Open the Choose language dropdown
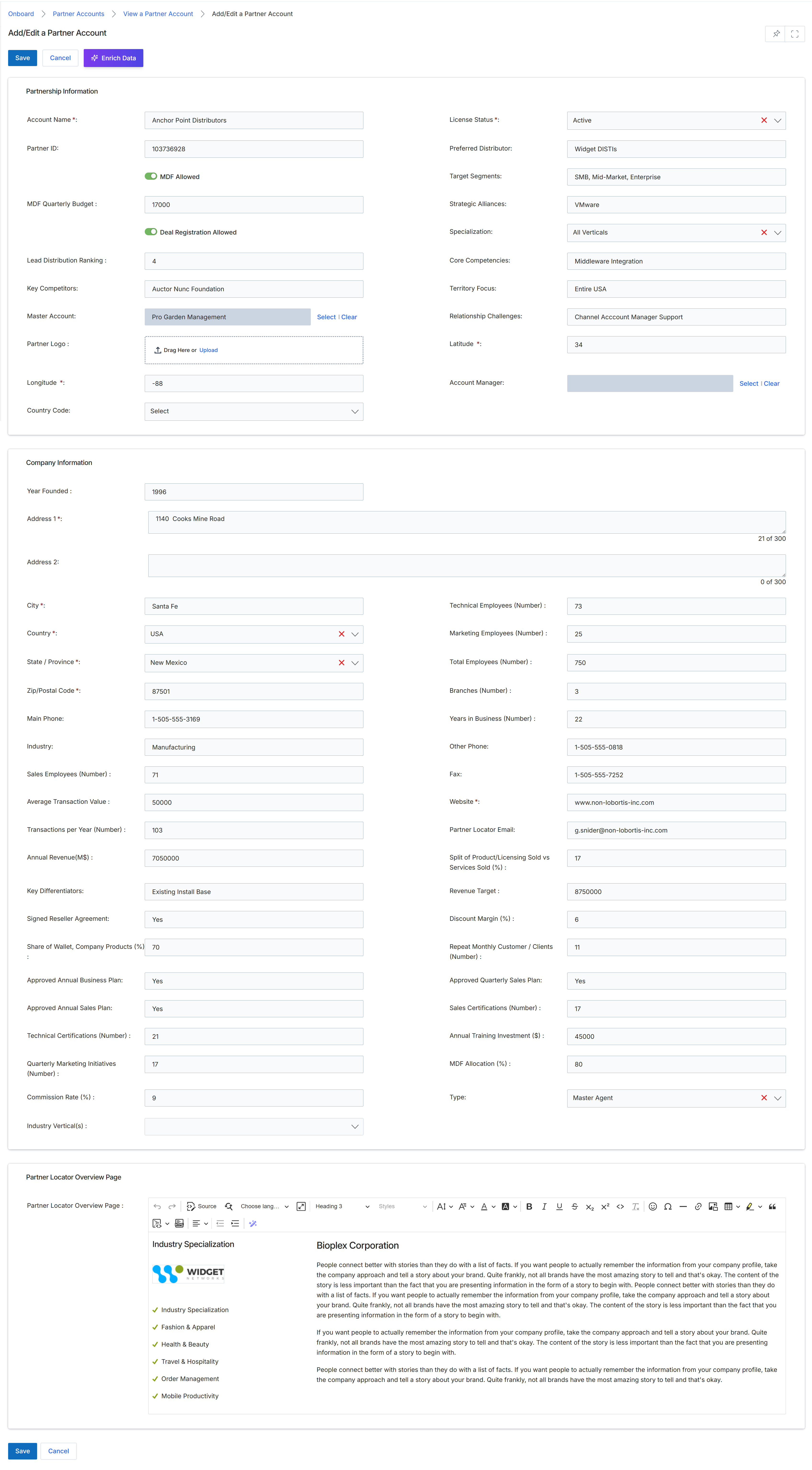This screenshot has width=812, height=1470. [x=265, y=1206]
